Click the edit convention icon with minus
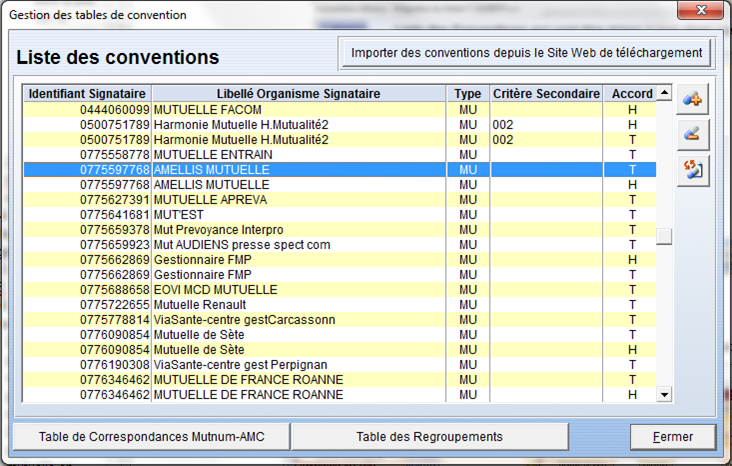Viewport: 732px width, 466px height. (x=692, y=135)
